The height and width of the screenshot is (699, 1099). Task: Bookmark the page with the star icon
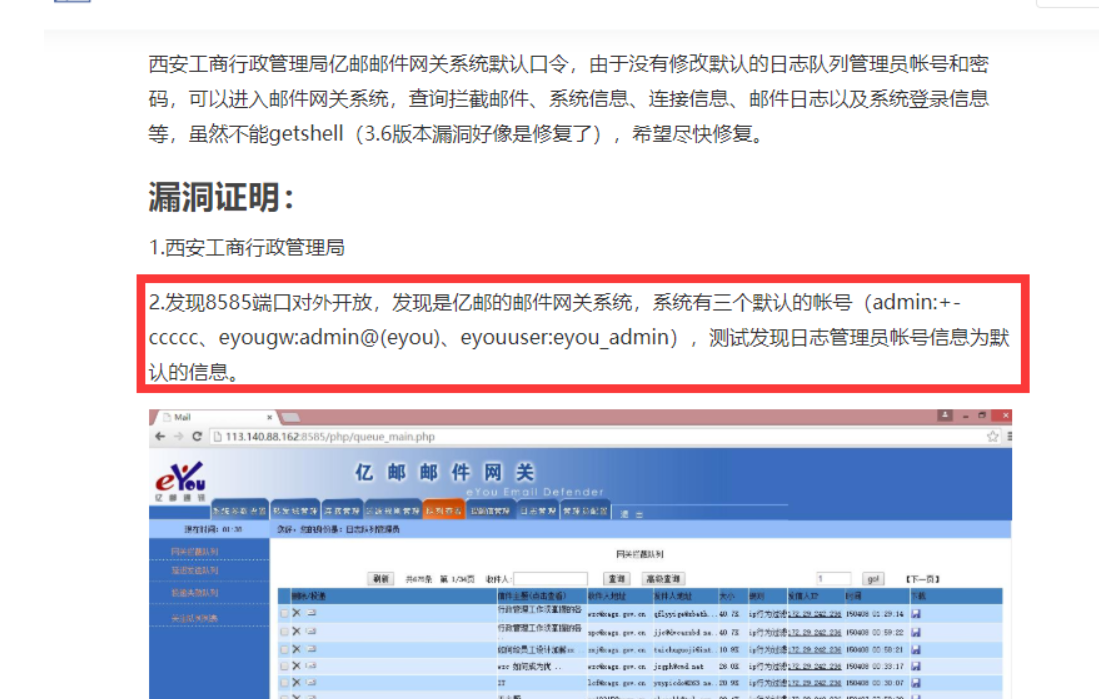coord(992,436)
